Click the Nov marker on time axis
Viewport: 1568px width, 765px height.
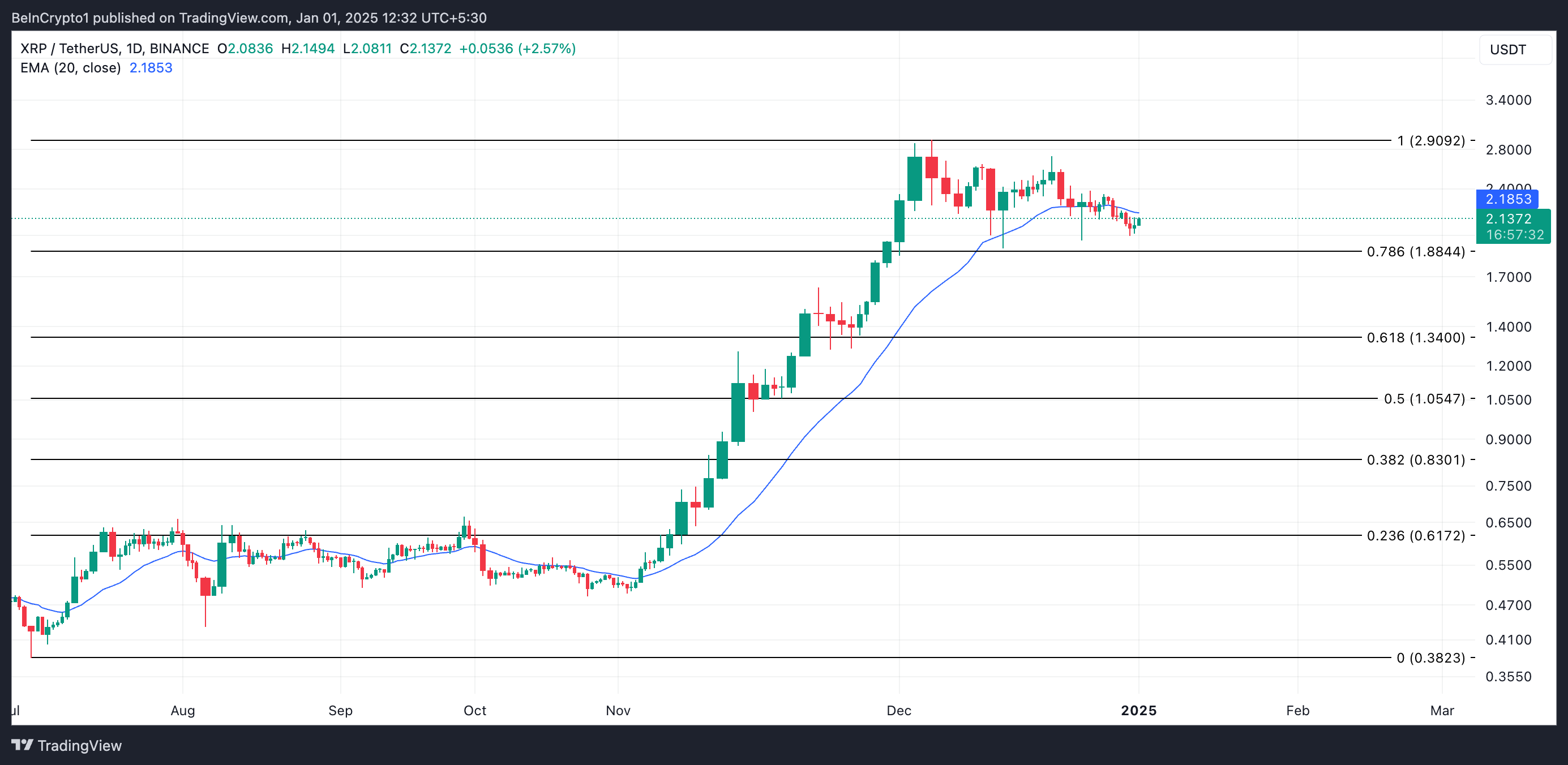click(x=618, y=710)
